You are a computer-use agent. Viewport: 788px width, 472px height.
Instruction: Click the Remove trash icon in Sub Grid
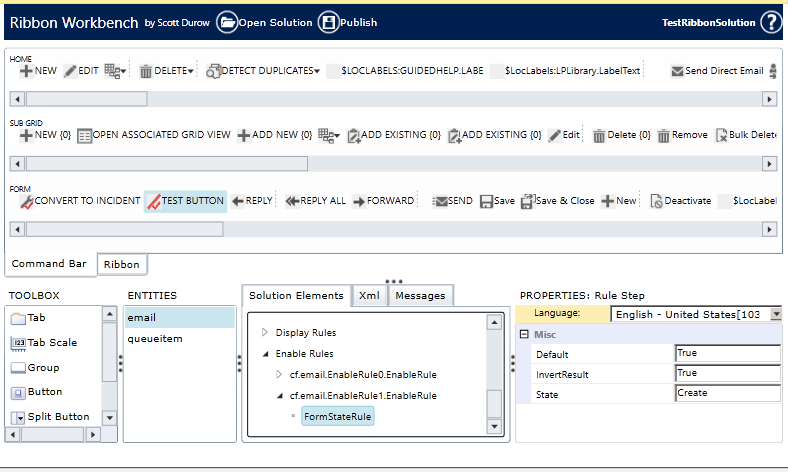pyautogui.click(x=664, y=136)
